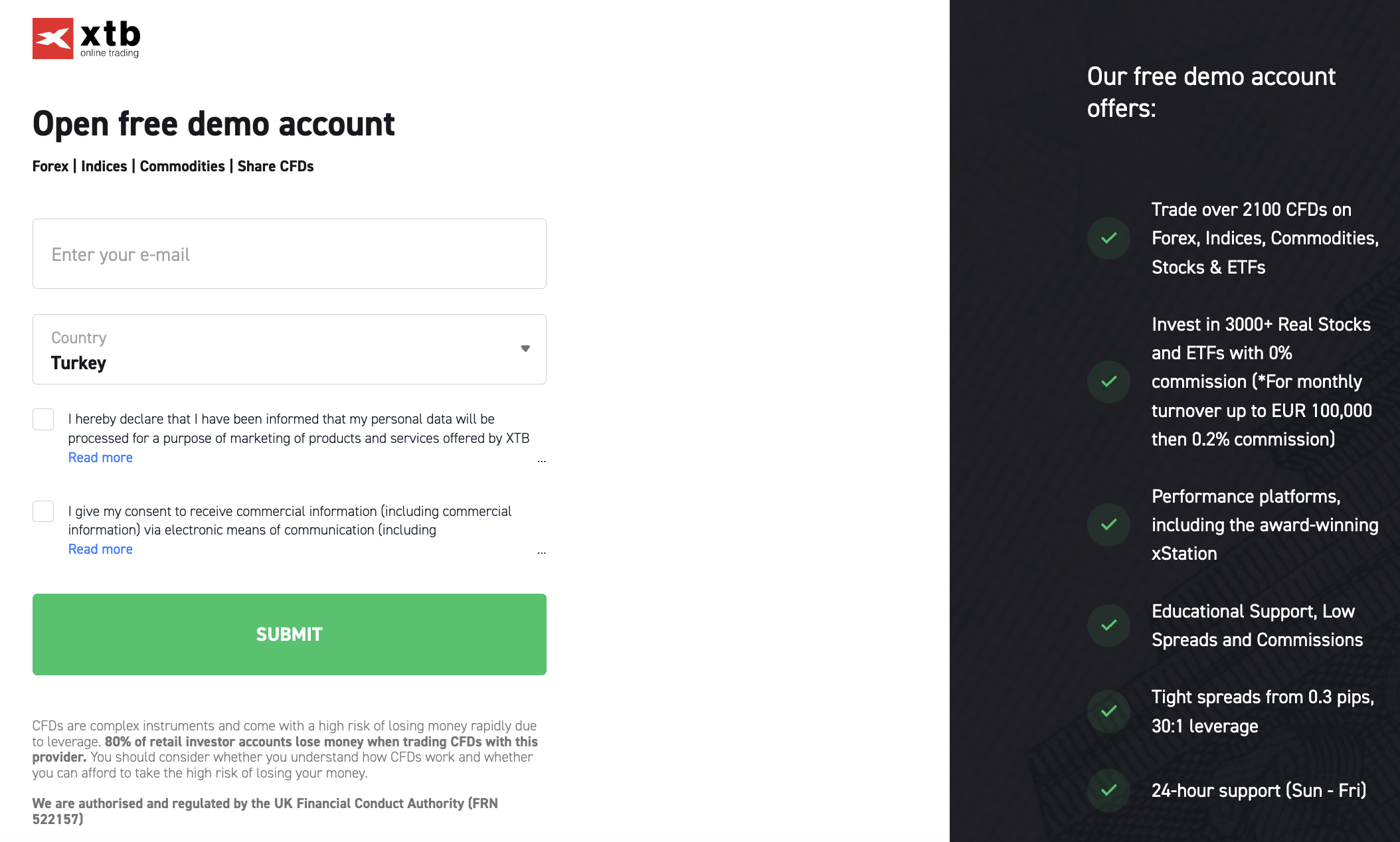Open Read more under personal data declaration
Image resolution: width=1400 pixels, height=842 pixels.
[100, 458]
